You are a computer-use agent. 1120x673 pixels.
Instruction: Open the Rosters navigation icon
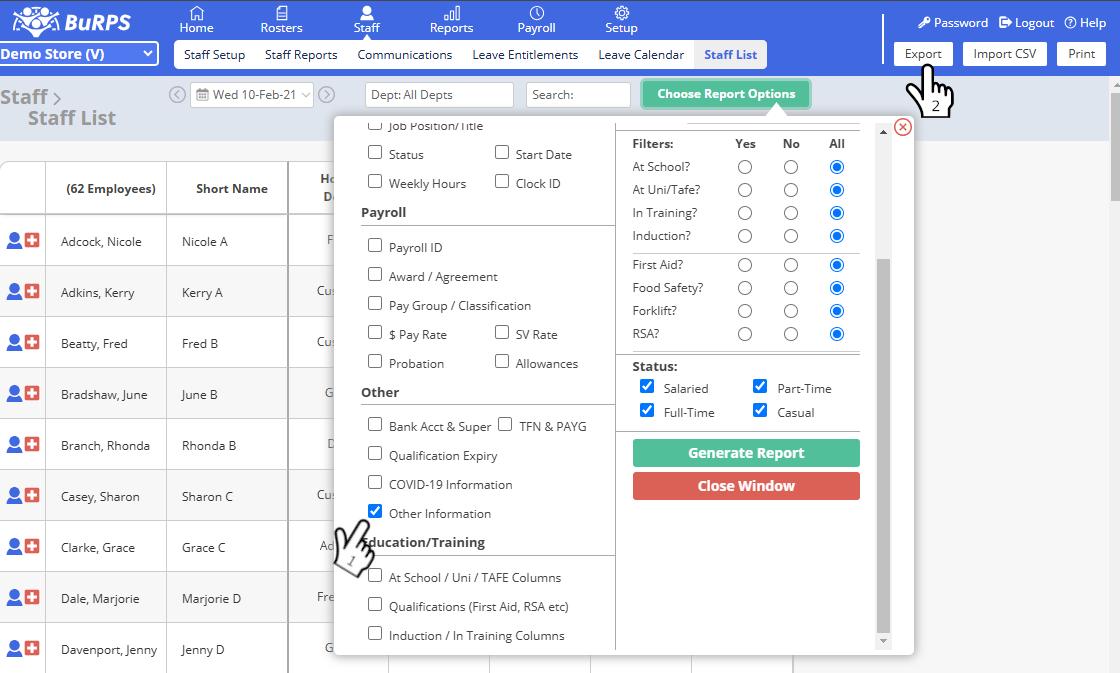(x=282, y=13)
